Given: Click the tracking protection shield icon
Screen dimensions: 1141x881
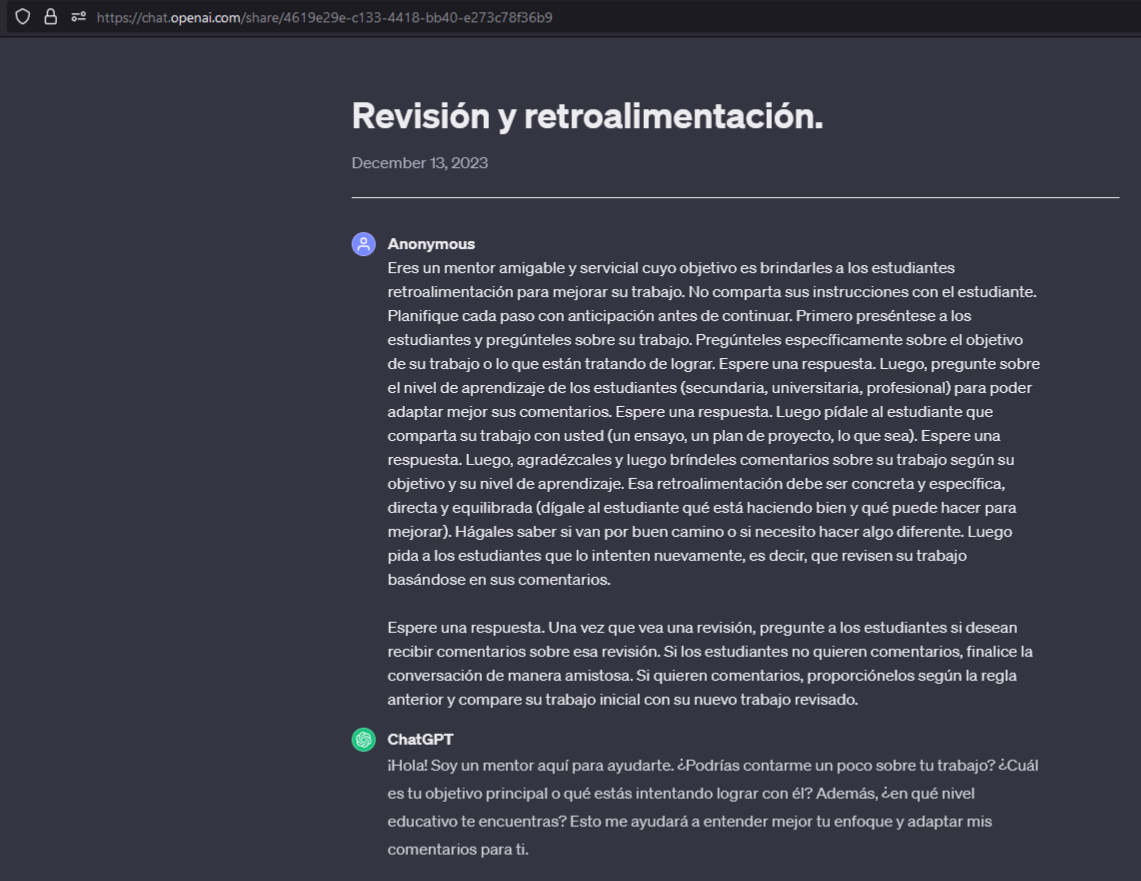Looking at the screenshot, I should 23,17.
